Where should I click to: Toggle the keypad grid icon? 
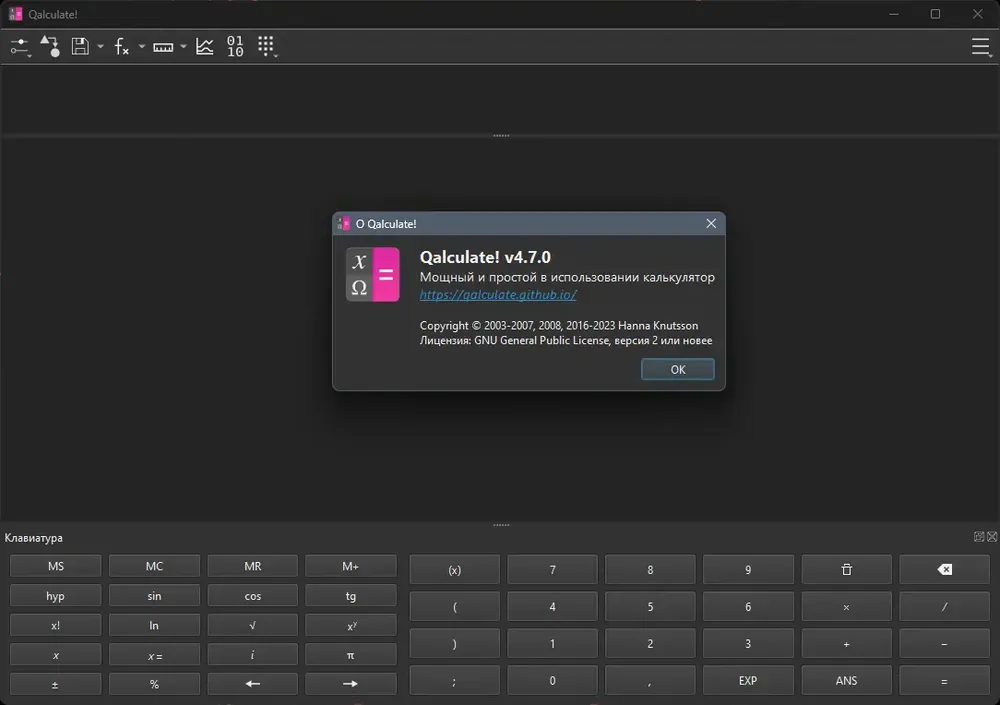pos(267,47)
